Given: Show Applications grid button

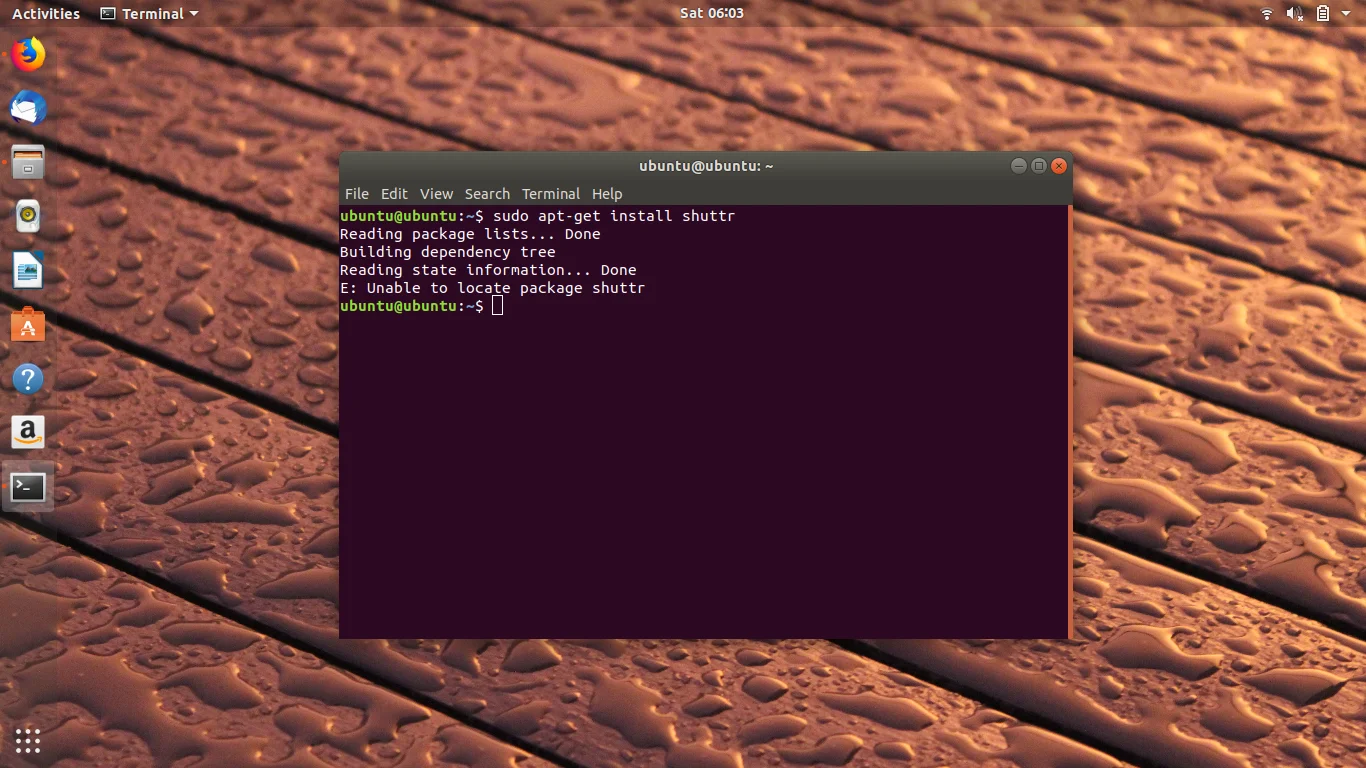Looking at the screenshot, I should [28, 741].
